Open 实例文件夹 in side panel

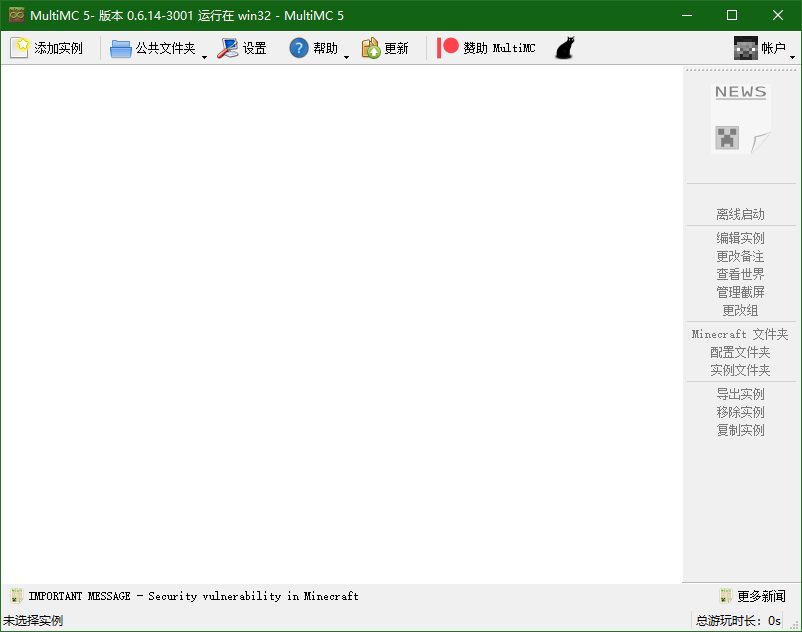pos(740,370)
